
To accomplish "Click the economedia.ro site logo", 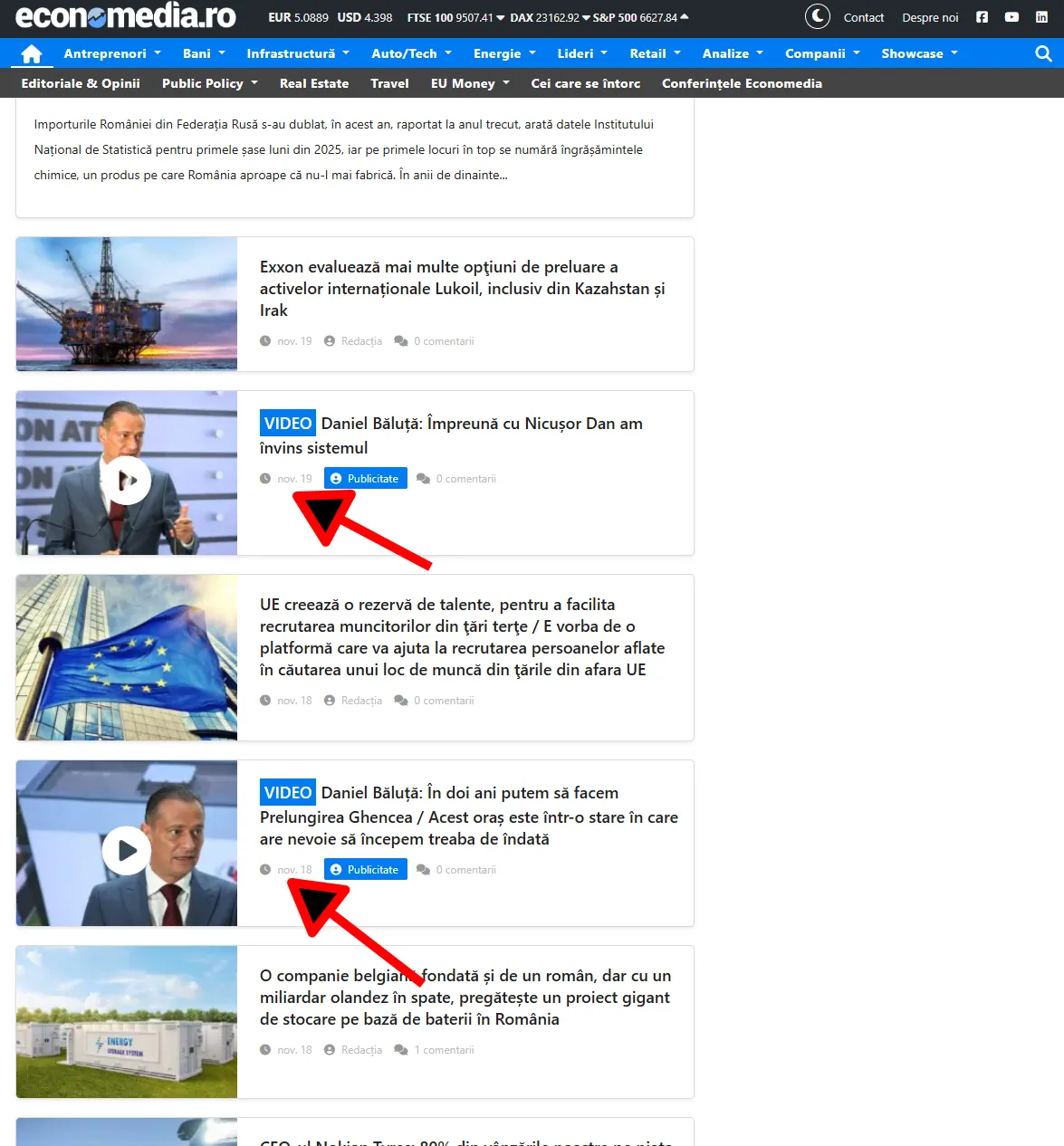I will 126,16.
